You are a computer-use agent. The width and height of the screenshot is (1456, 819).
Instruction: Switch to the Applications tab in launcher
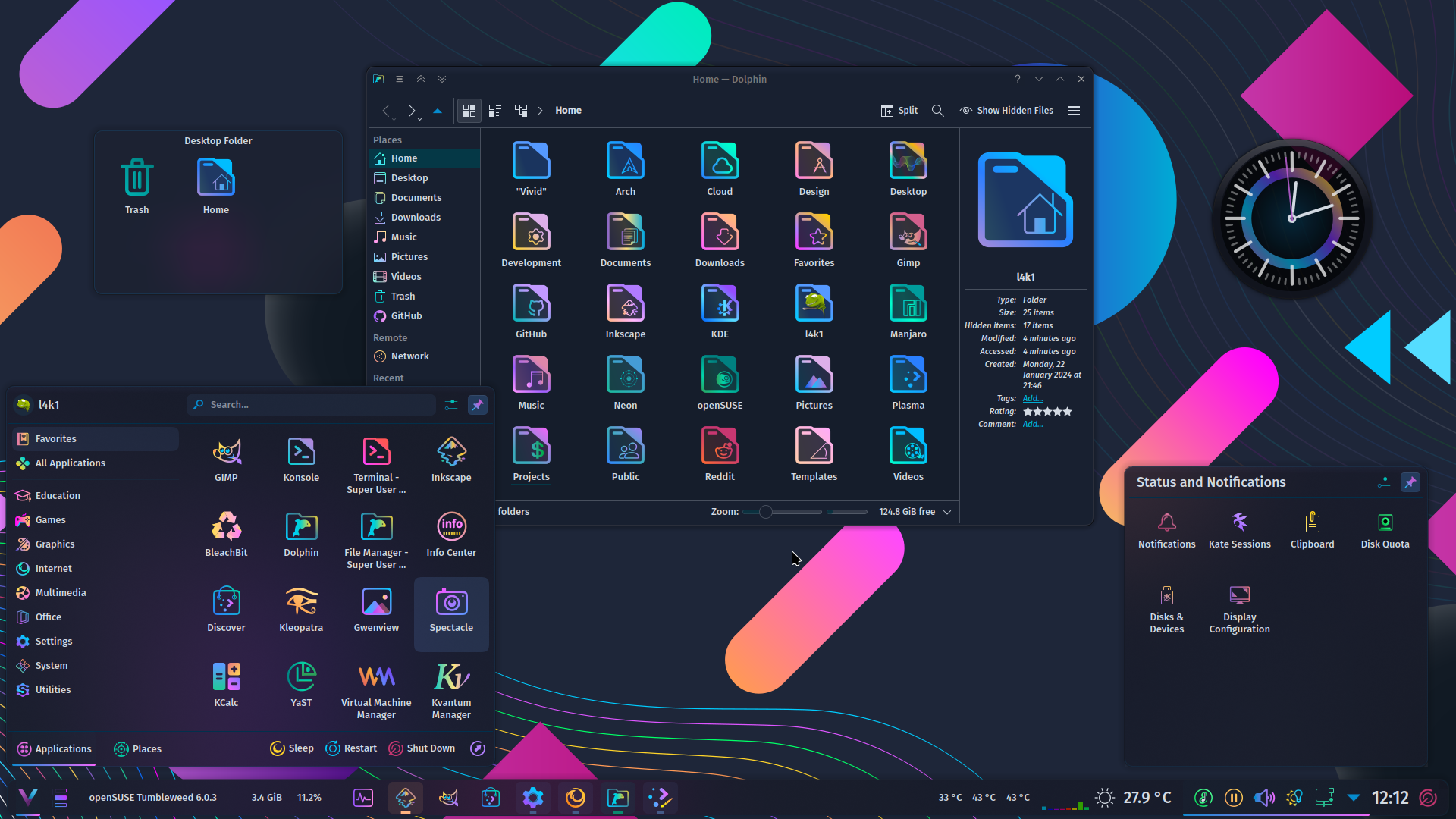[54, 749]
